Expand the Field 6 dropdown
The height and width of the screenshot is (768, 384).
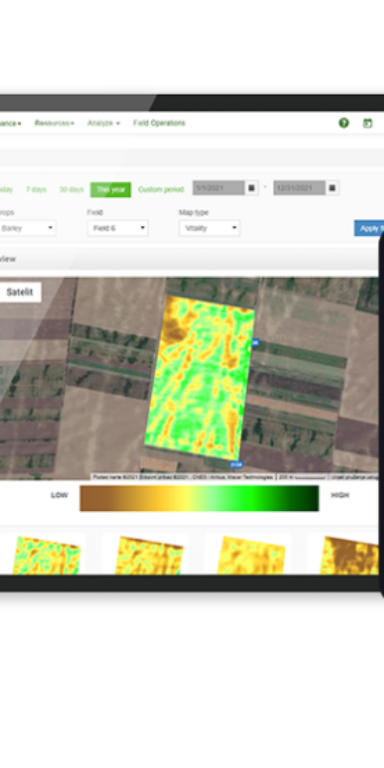[x=118, y=228]
